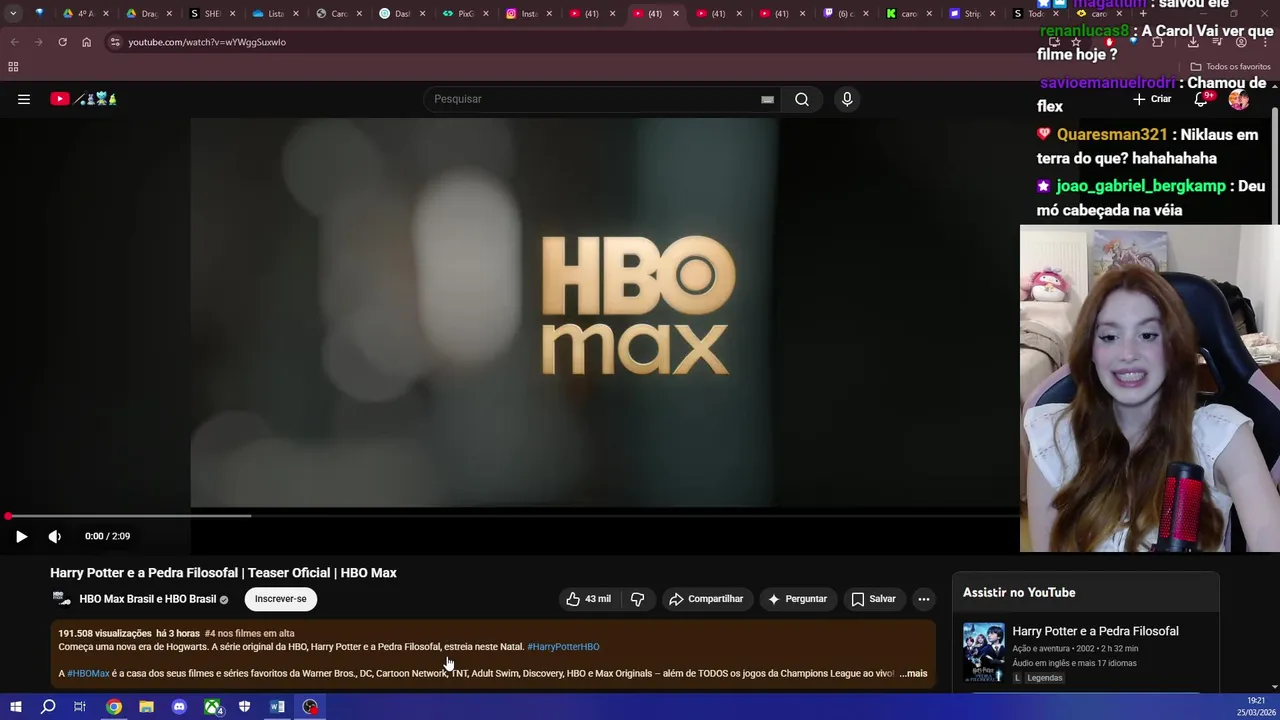Mute the video with the speaker icon
This screenshot has height=720, width=1280.
[55, 536]
